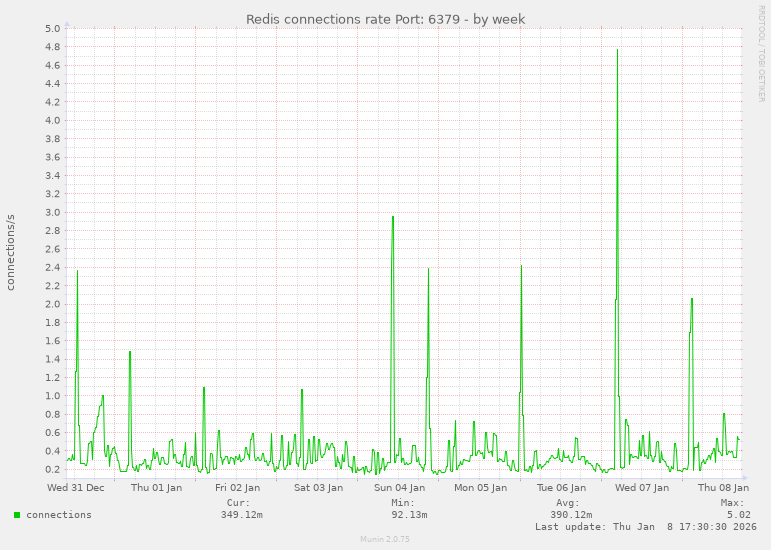
Task: Select the 'connections' legend label
Action: pos(59,515)
